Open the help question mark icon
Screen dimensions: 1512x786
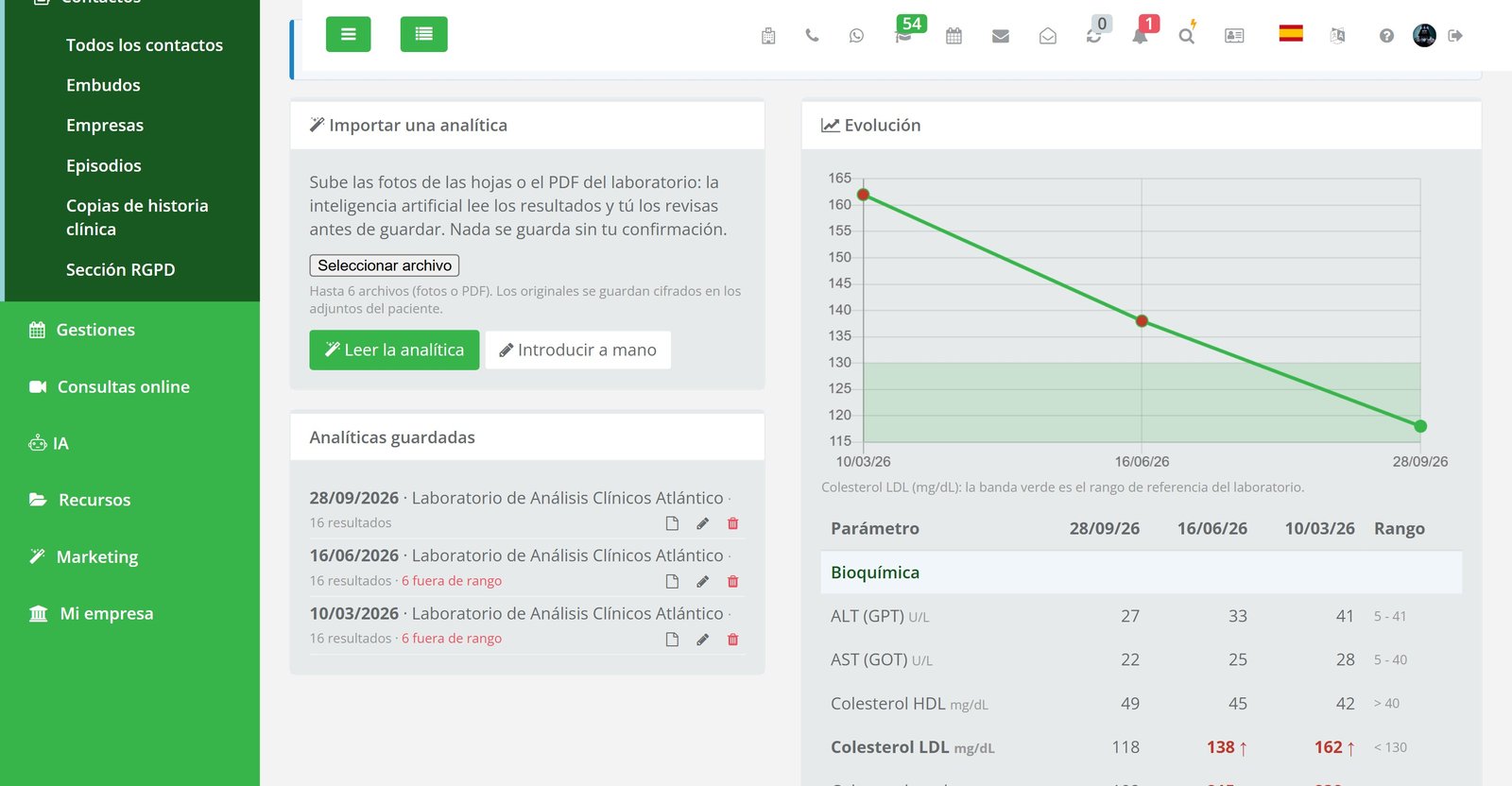(x=1386, y=36)
